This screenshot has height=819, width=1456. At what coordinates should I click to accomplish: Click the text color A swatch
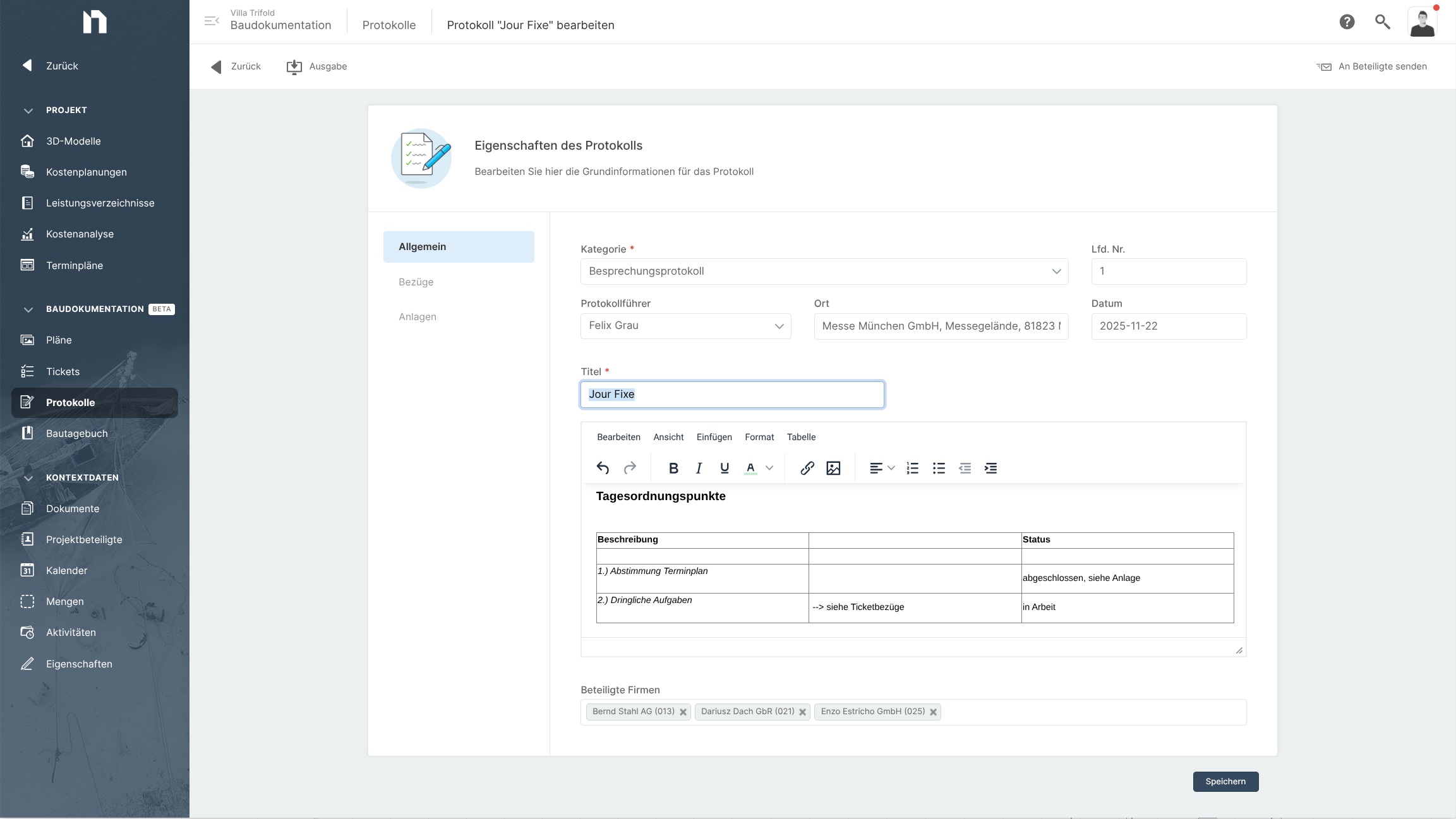point(750,468)
